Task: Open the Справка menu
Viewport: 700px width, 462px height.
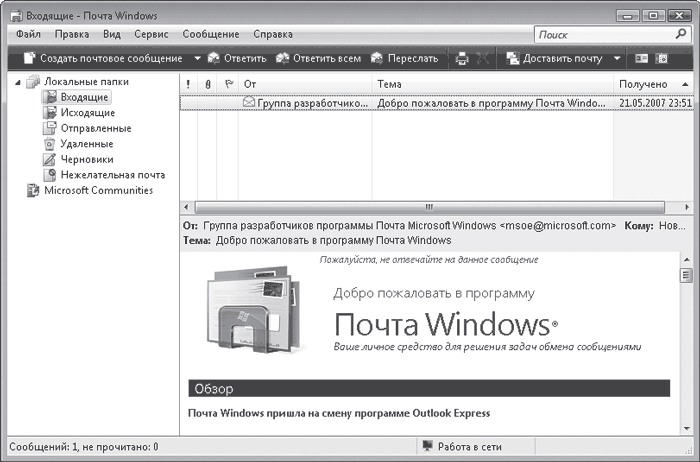Action: coord(273,34)
